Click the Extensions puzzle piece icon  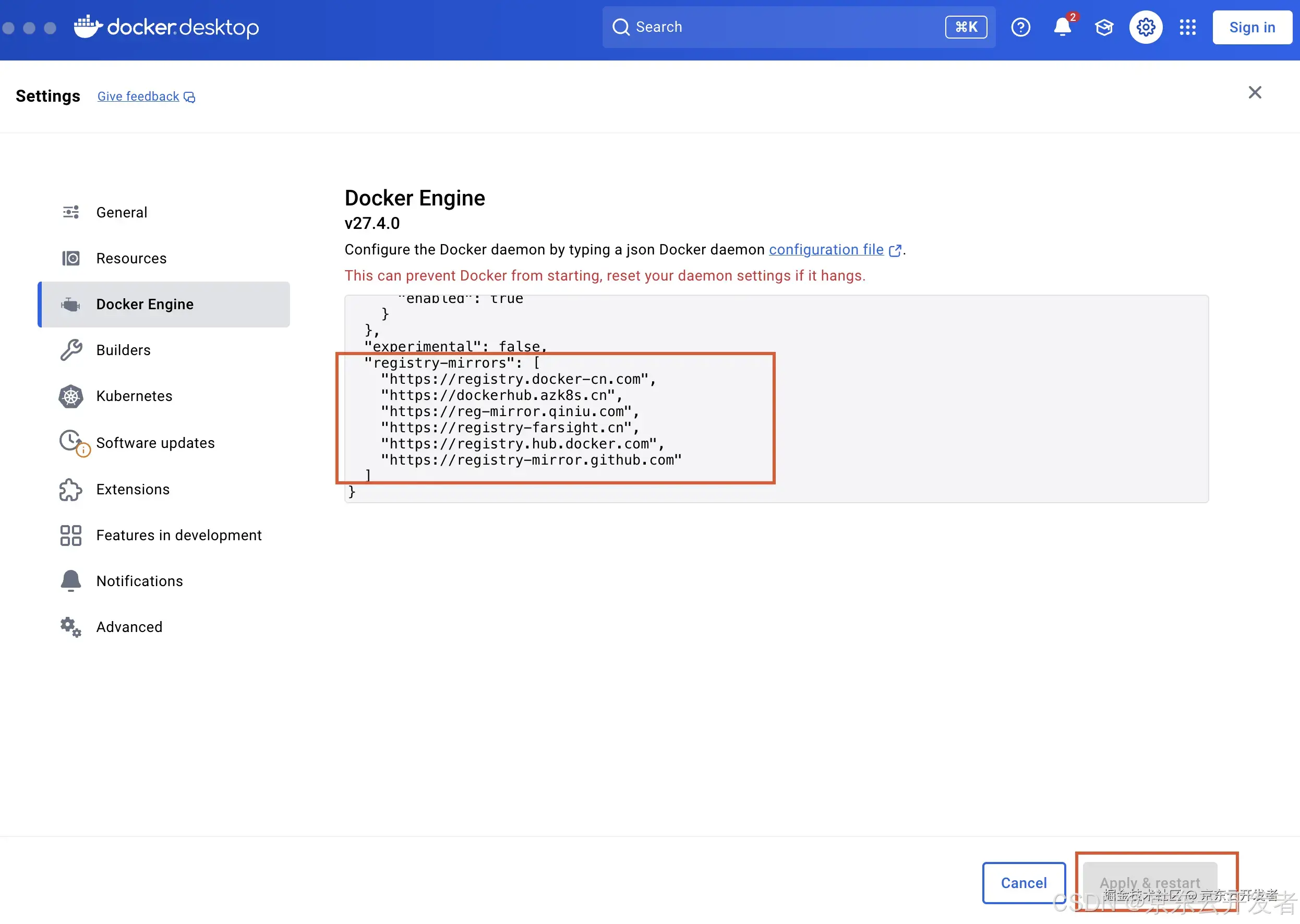click(x=70, y=489)
